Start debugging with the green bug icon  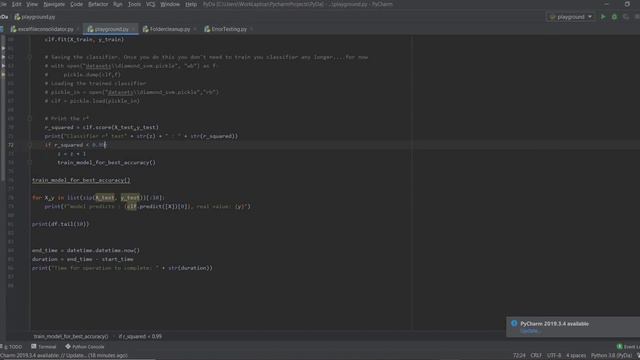click(x=614, y=17)
